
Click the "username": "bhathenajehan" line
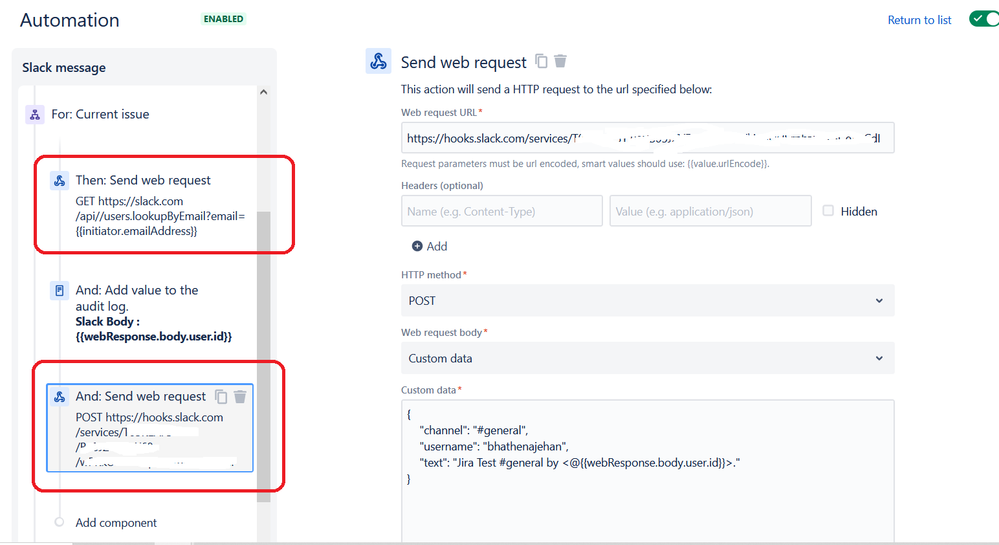(x=494, y=446)
